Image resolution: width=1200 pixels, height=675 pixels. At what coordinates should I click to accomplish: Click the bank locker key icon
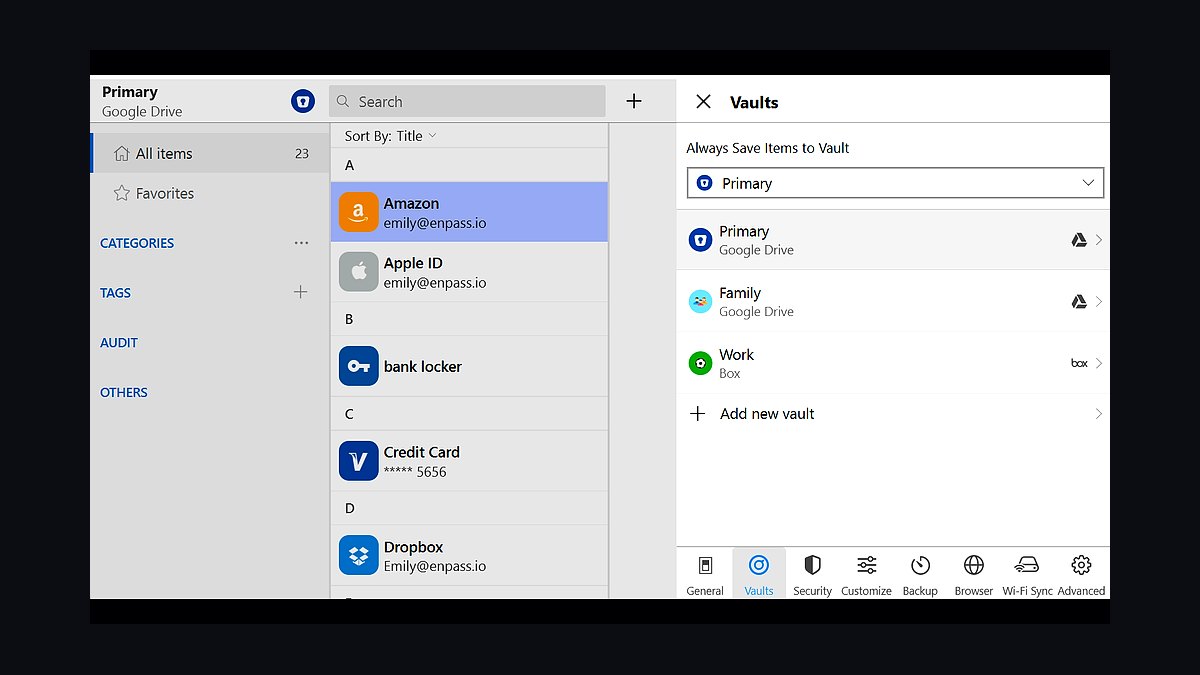tap(358, 366)
